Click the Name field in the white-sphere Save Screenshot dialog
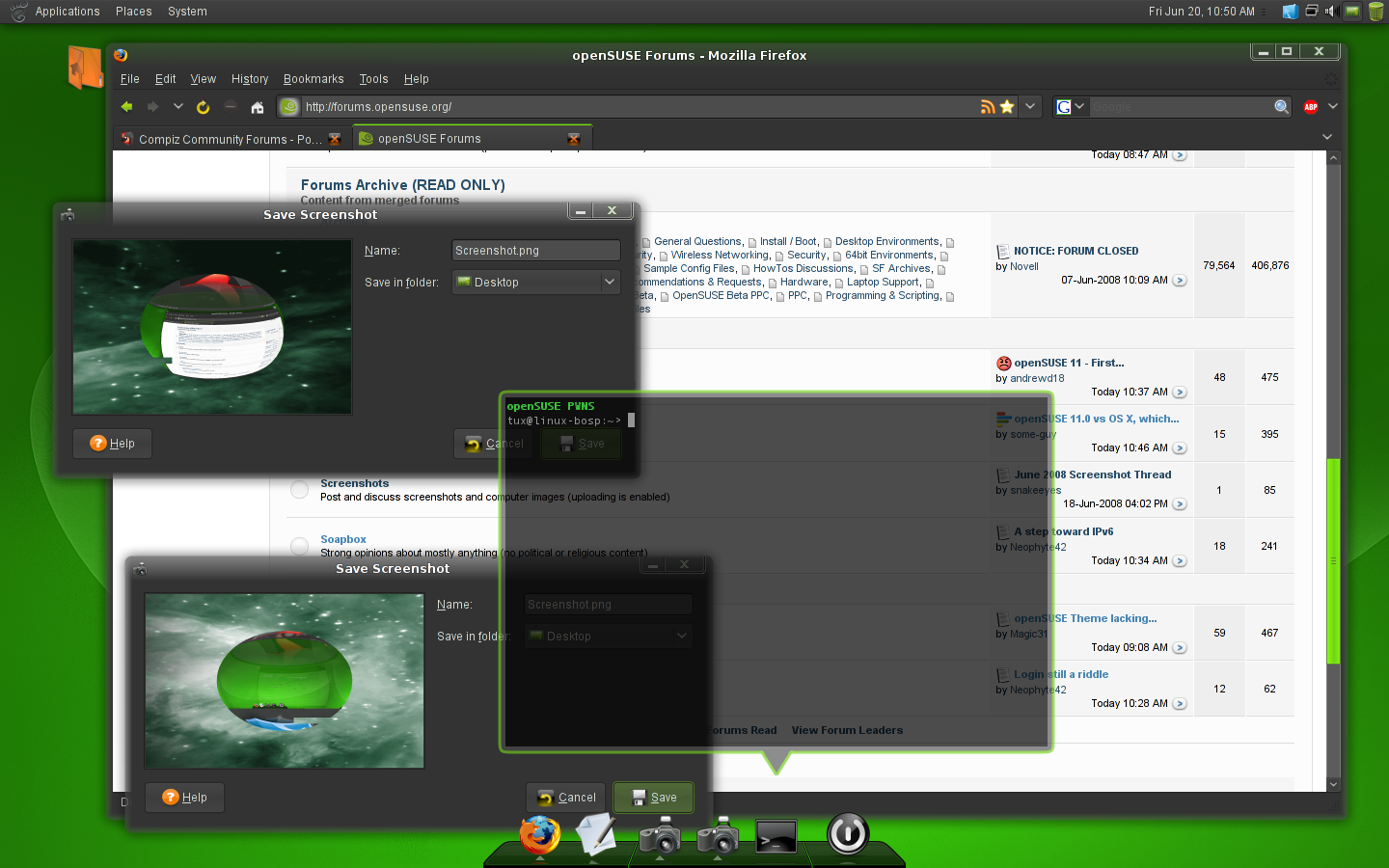The height and width of the screenshot is (868, 1389). pyautogui.click(x=535, y=251)
